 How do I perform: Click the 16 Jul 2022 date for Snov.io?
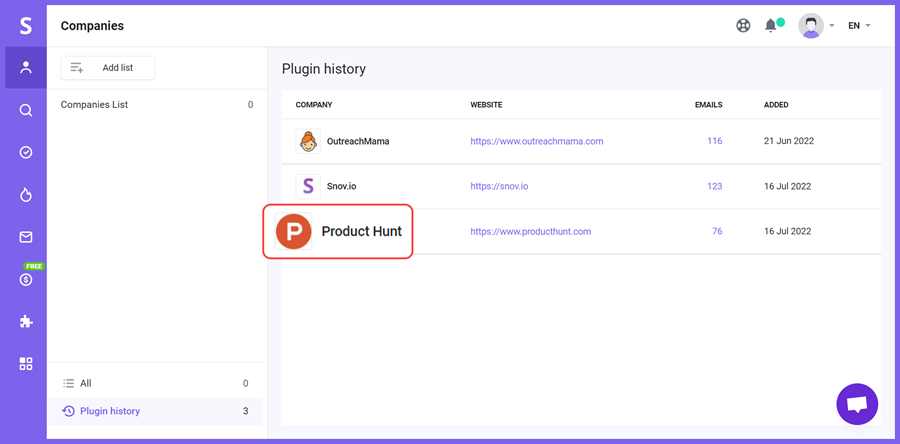click(787, 186)
